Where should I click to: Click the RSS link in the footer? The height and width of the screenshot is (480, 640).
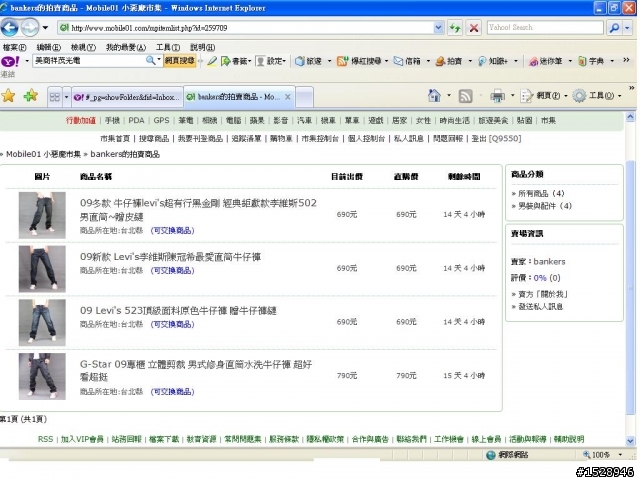(45, 439)
